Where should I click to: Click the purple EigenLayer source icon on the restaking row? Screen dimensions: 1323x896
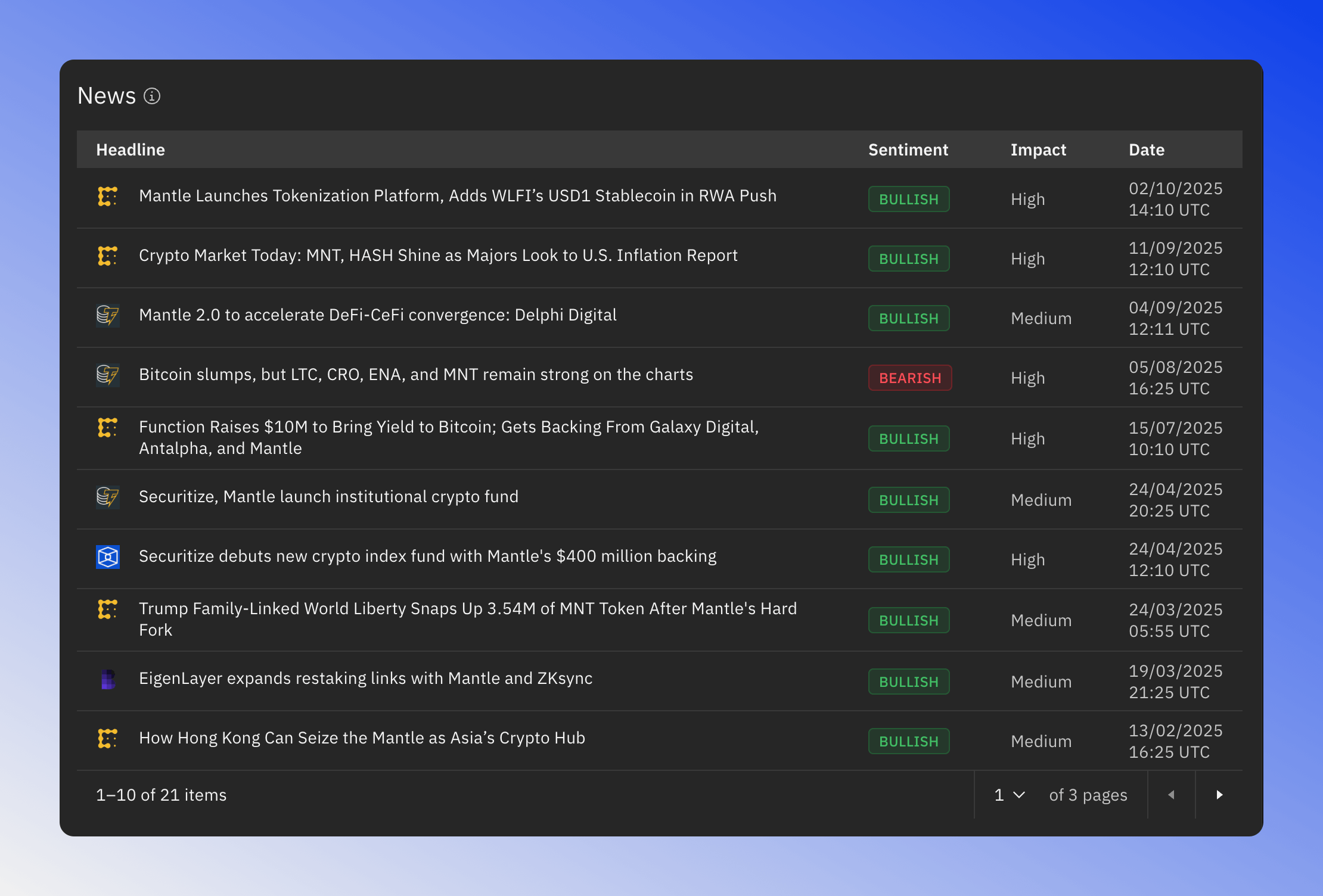tap(108, 679)
